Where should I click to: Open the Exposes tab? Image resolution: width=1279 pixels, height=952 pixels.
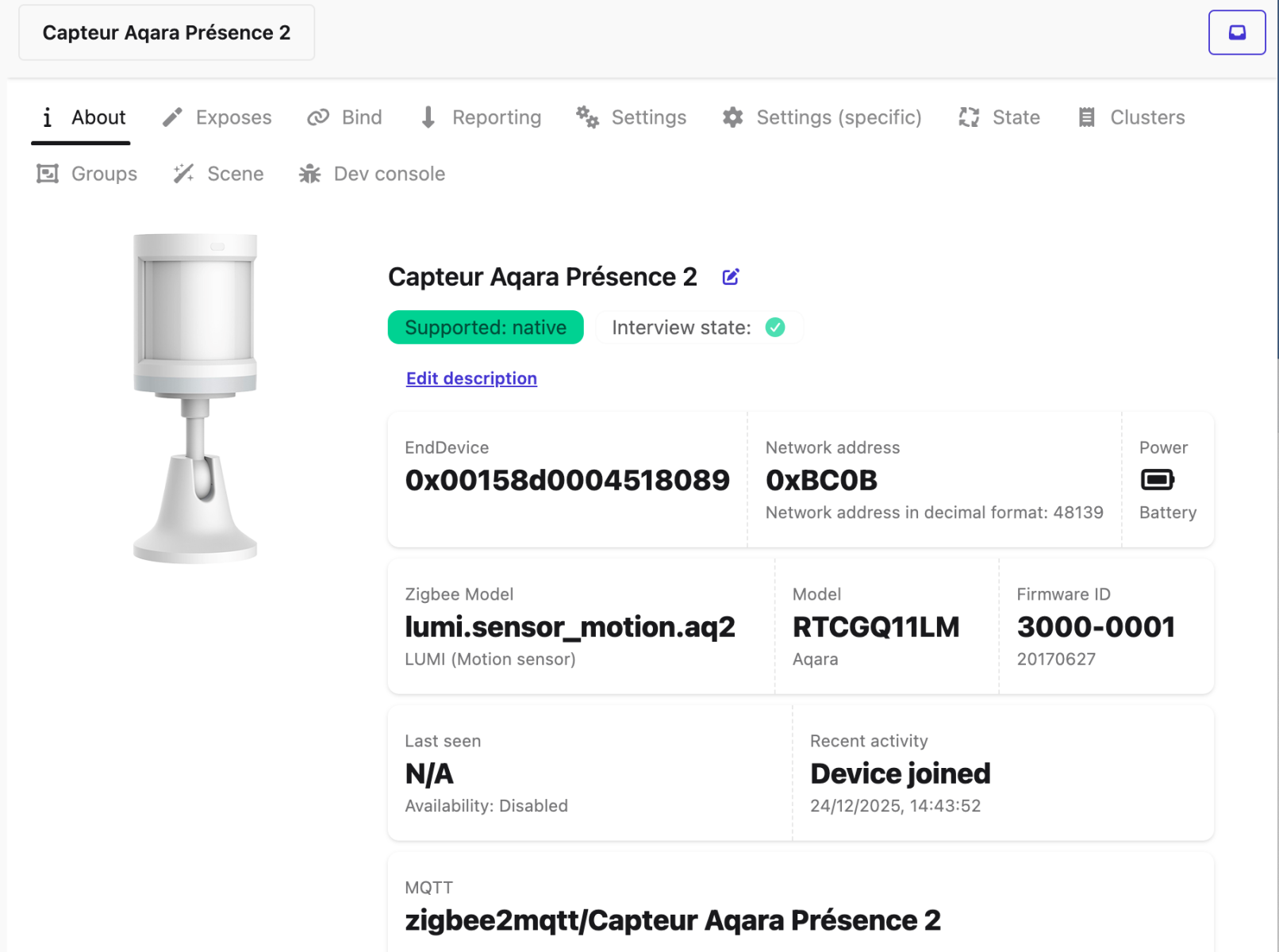point(217,117)
